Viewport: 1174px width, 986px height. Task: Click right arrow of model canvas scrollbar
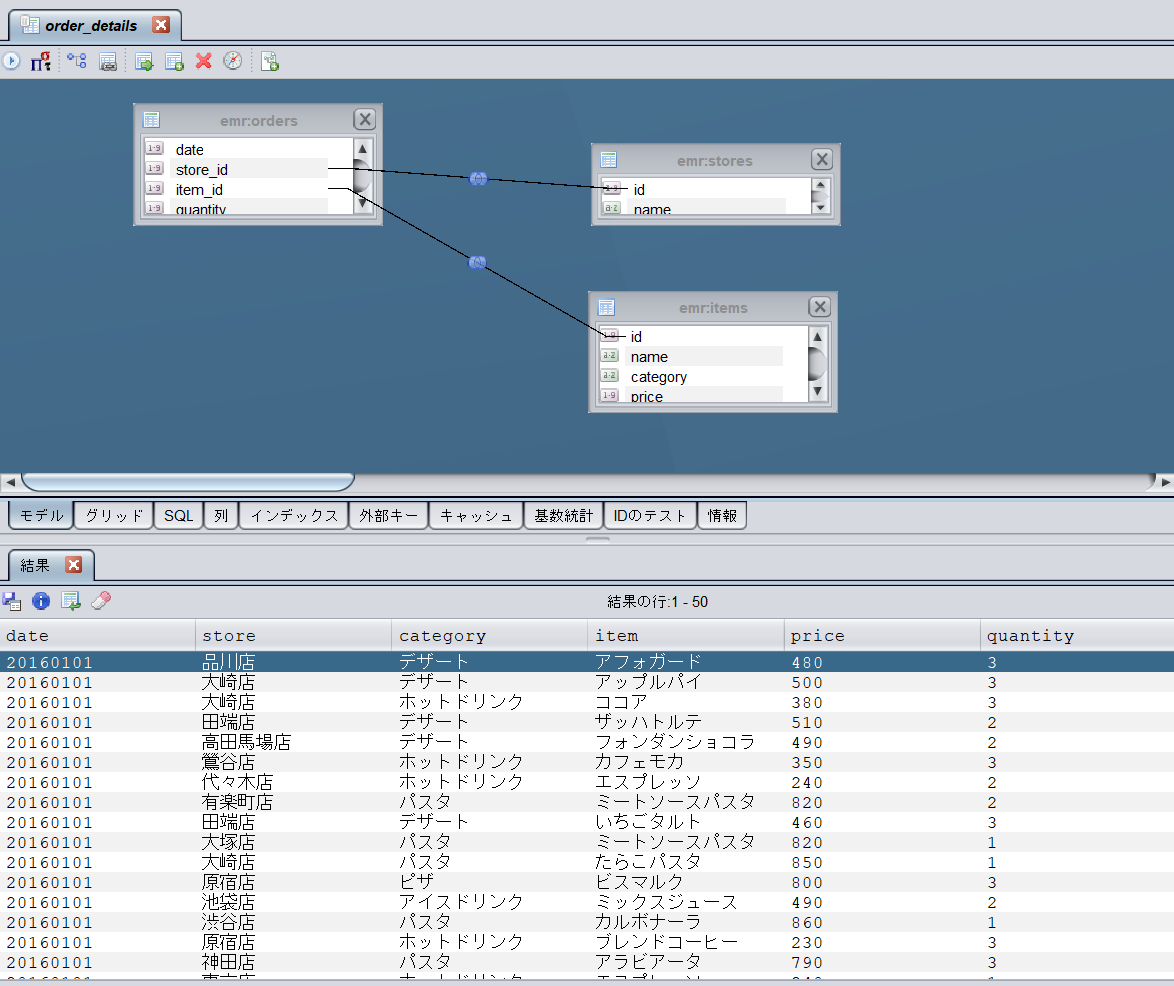pyautogui.click(x=1165, y=482)
